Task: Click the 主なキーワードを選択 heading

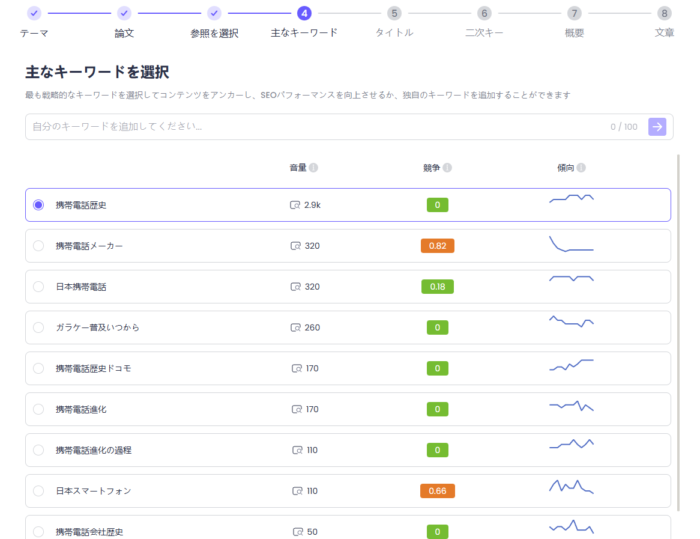Action: [x=97, y=72]
